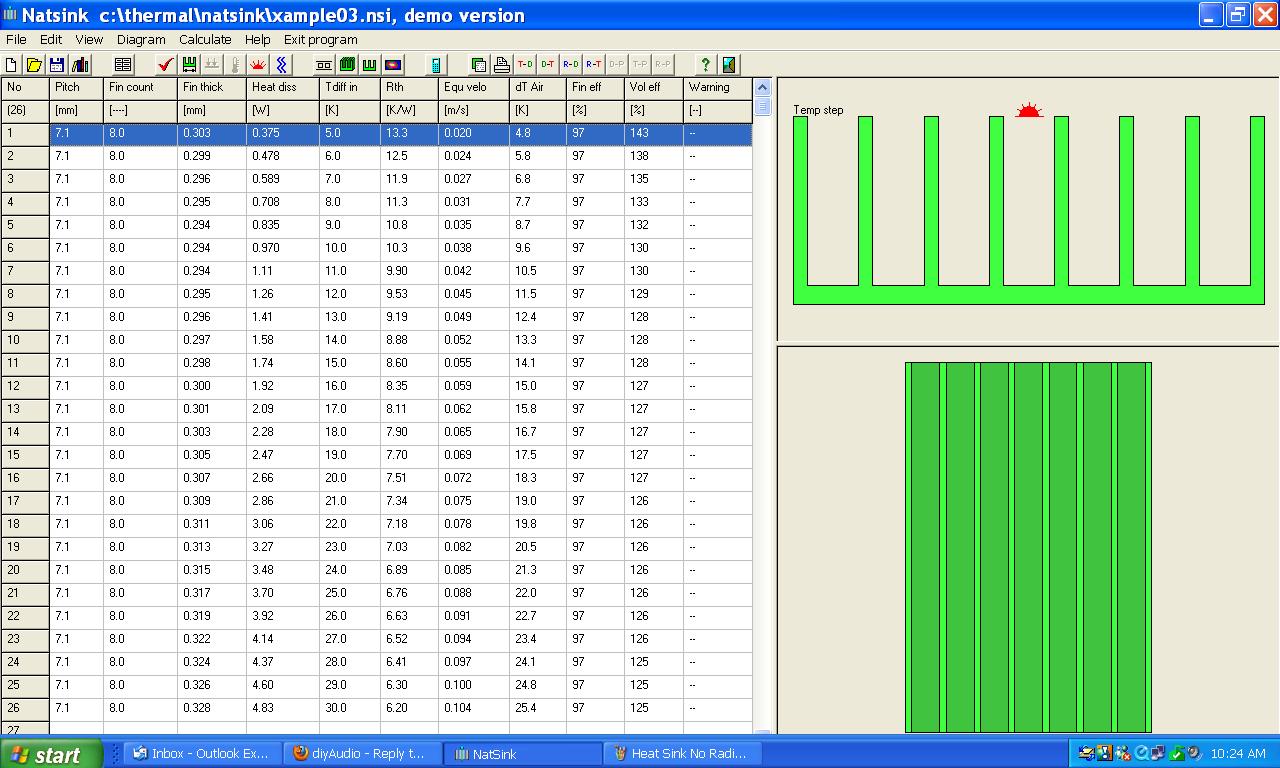
Task: Click the D-T diagram button
Action: coord(548,65)
